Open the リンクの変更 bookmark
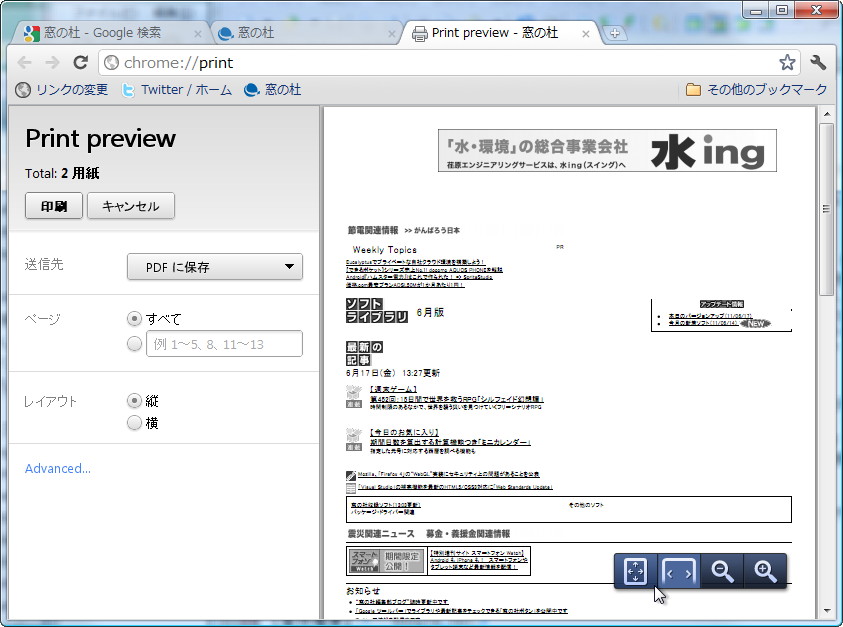Screen dimensions: 843x627 point(61,90)
